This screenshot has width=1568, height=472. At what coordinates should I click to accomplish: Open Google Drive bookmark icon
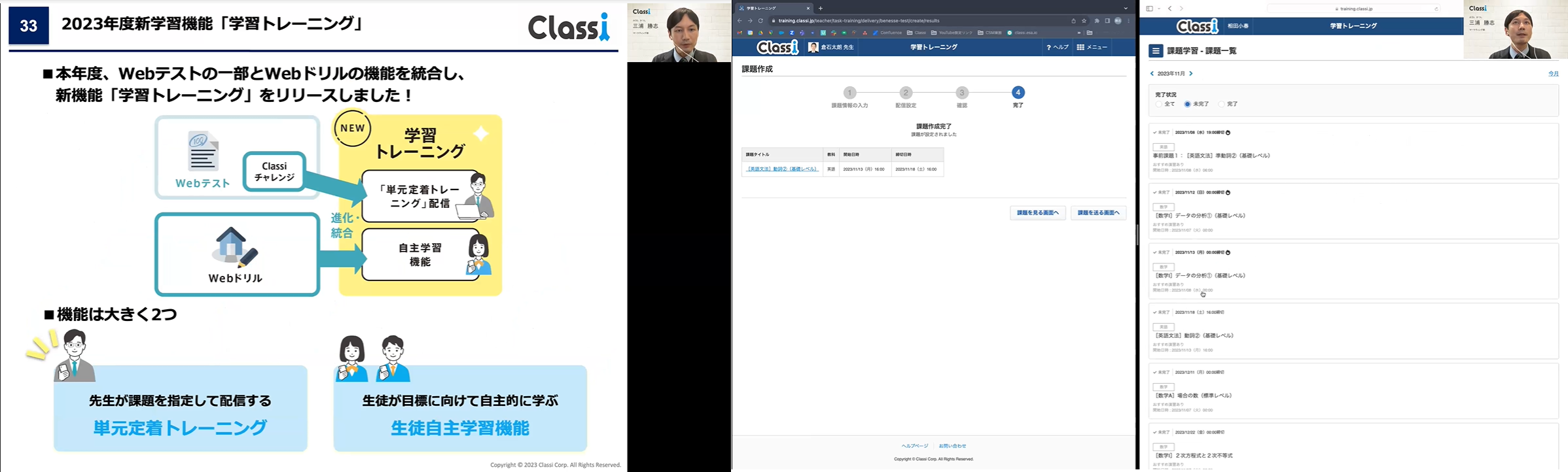click(761, 33)
